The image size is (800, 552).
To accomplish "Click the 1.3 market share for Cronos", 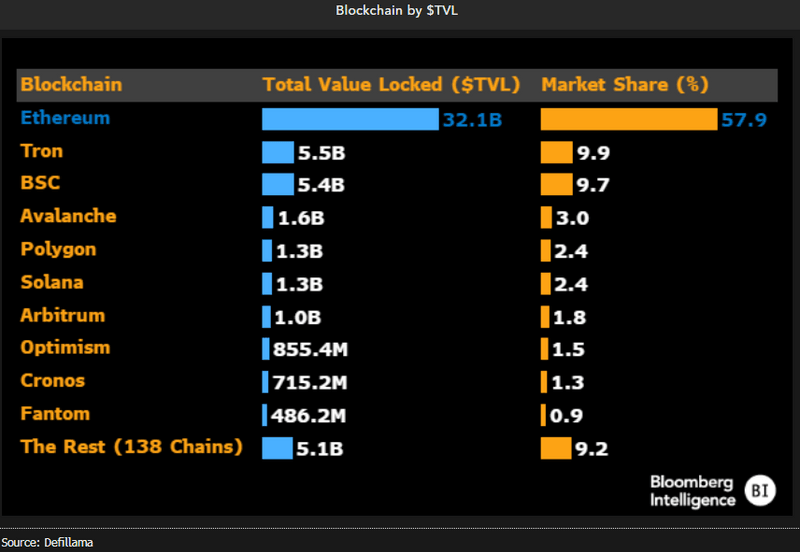I will point(568,383).
